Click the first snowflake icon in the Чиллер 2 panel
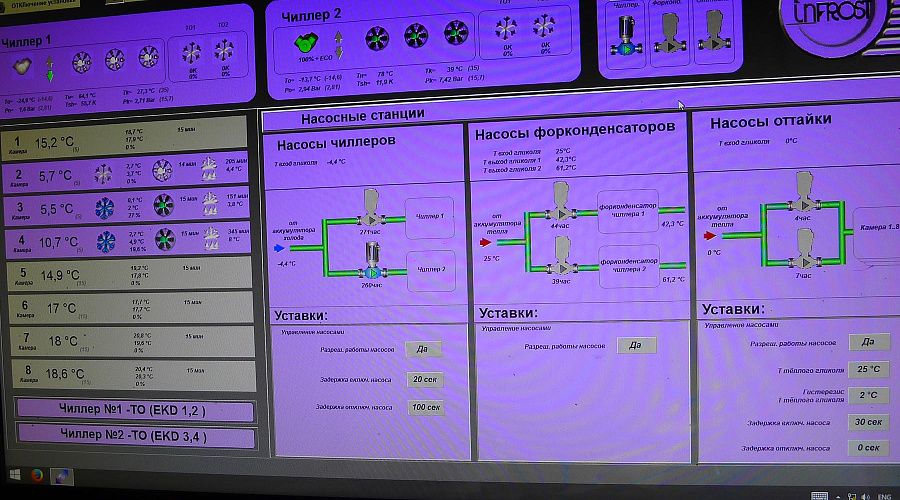Screen dimensions: 900x500 [x=506, y=28]
